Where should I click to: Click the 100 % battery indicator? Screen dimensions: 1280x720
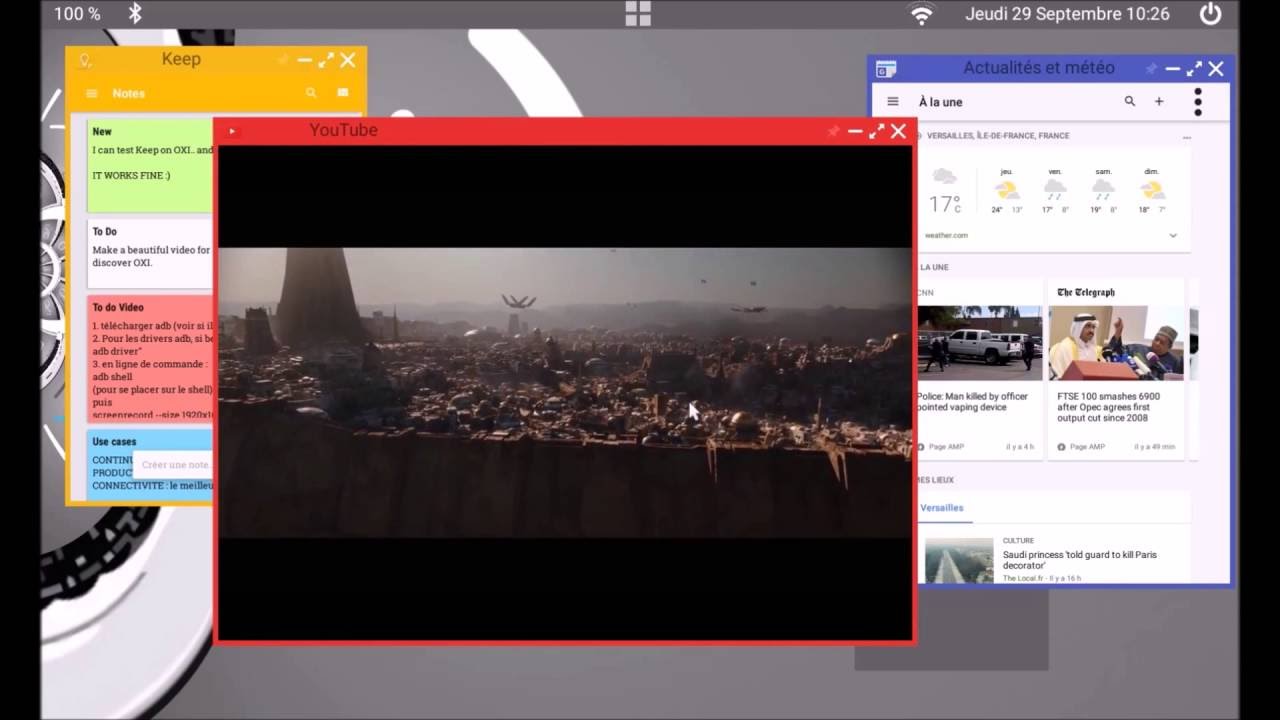(77, 14)
